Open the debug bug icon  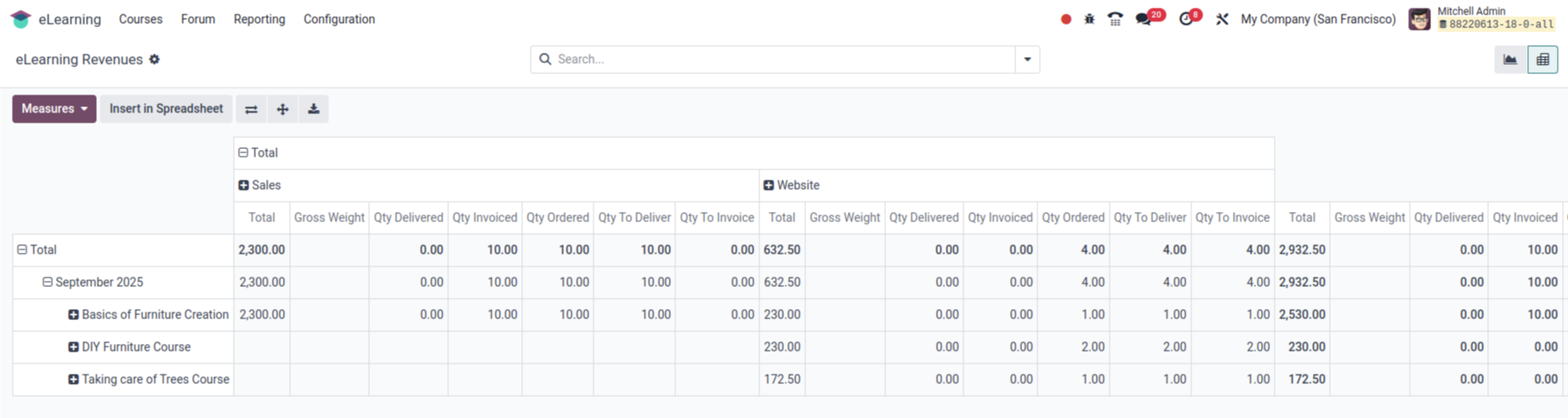point(1089,19)
